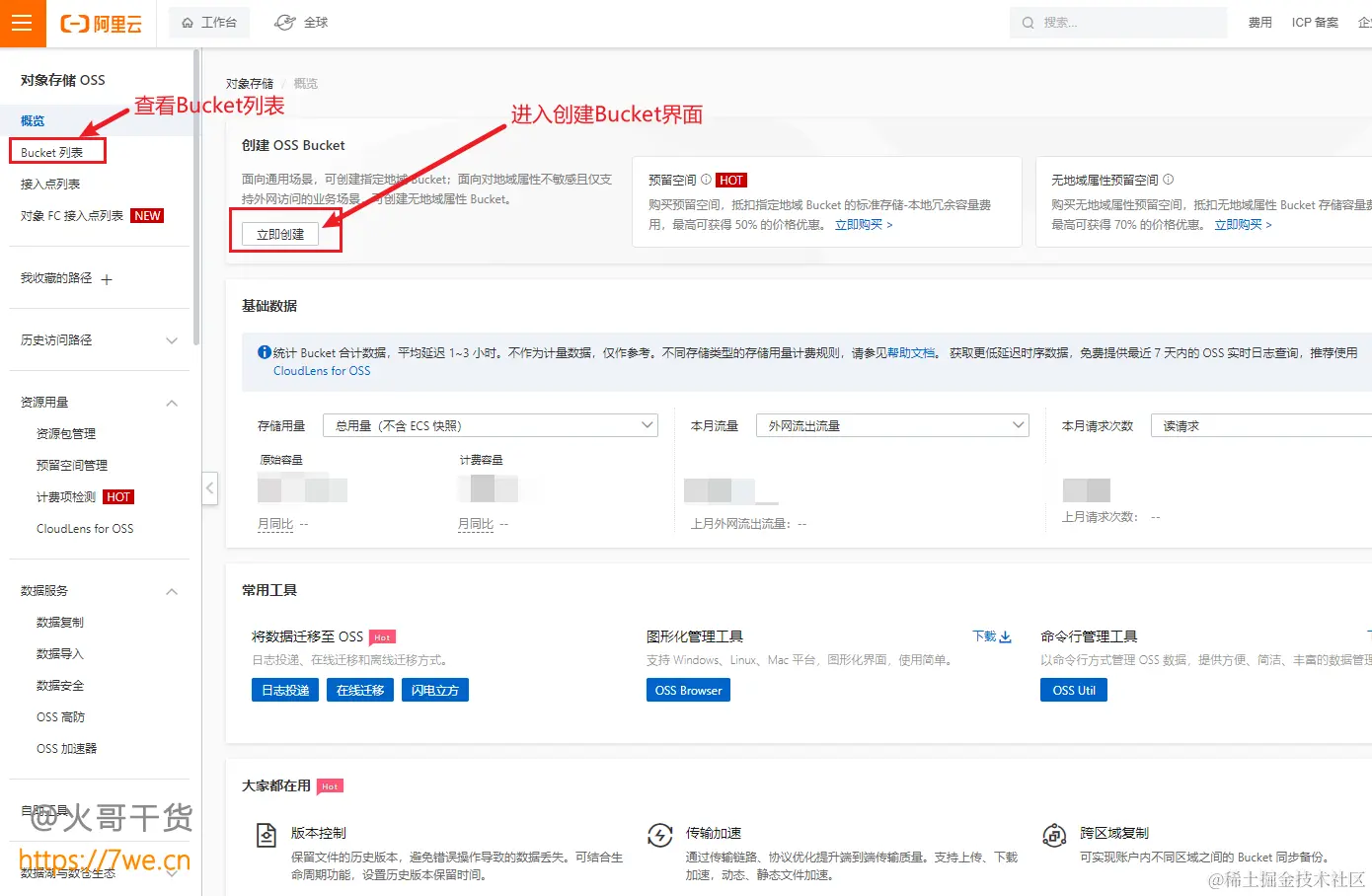Open the CloudLens for OSS link in the notice
Screen dimensions: 1372x896
(322, 371)
